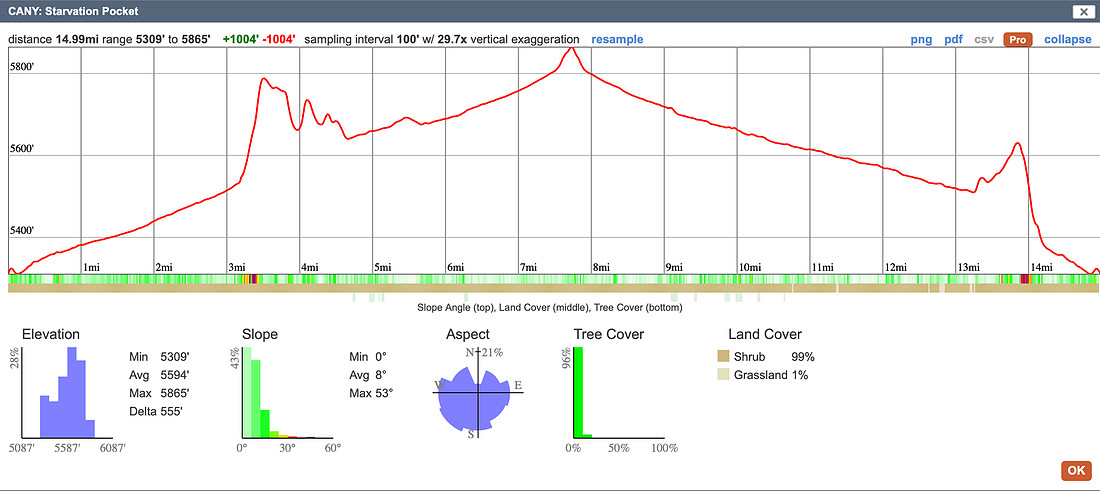This screenshot has width=1100, height=491.
Task: Export the profile as pdf
Action: 953,39
